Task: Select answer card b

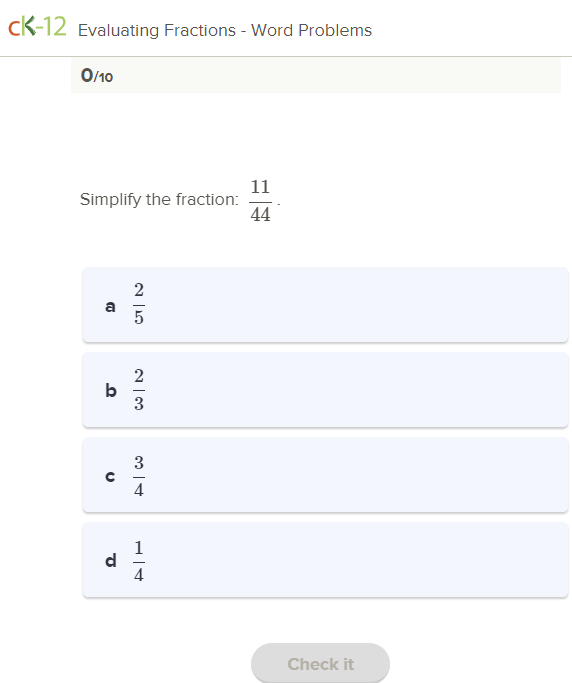Action: [x=325, y=390]
